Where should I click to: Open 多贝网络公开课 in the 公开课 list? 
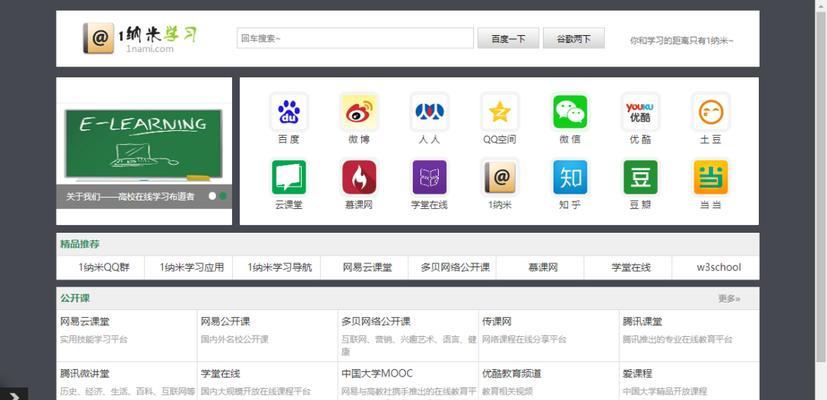pyautogui.click(x=376, y=321)
